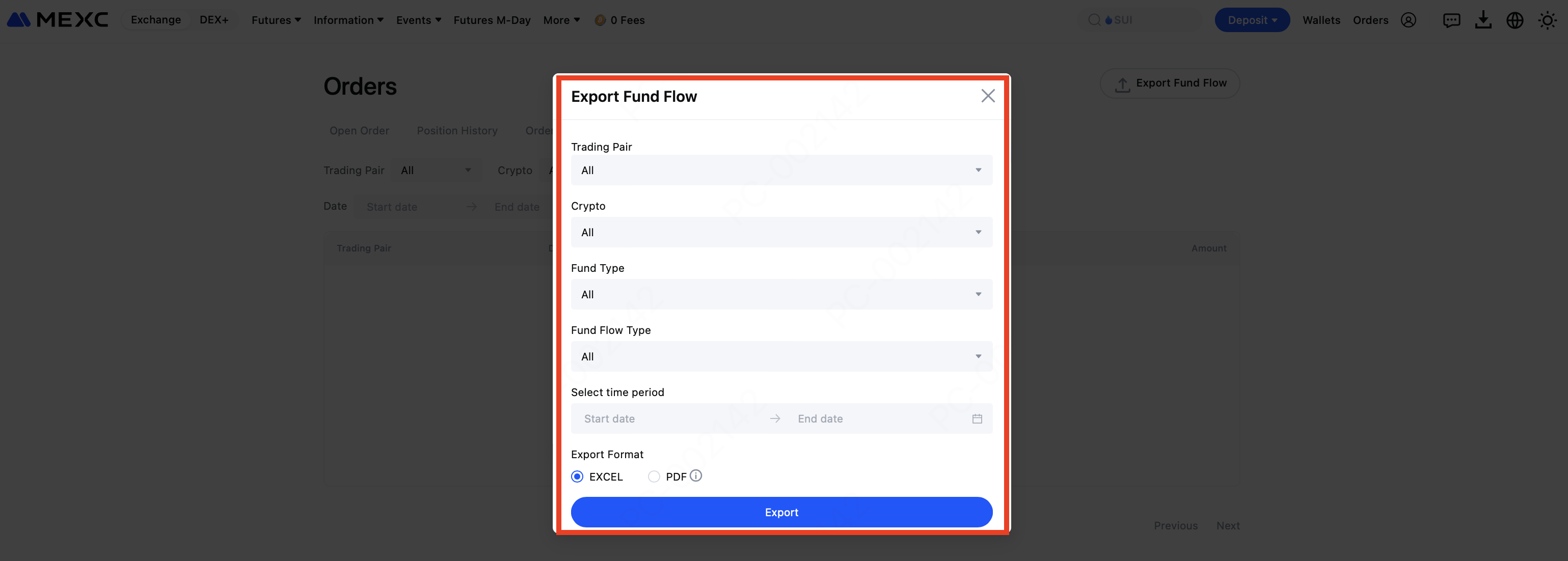This screenshot has width=1568, height=561.
Task: Open the user profile icon
Action: [x=1409, y=20]
